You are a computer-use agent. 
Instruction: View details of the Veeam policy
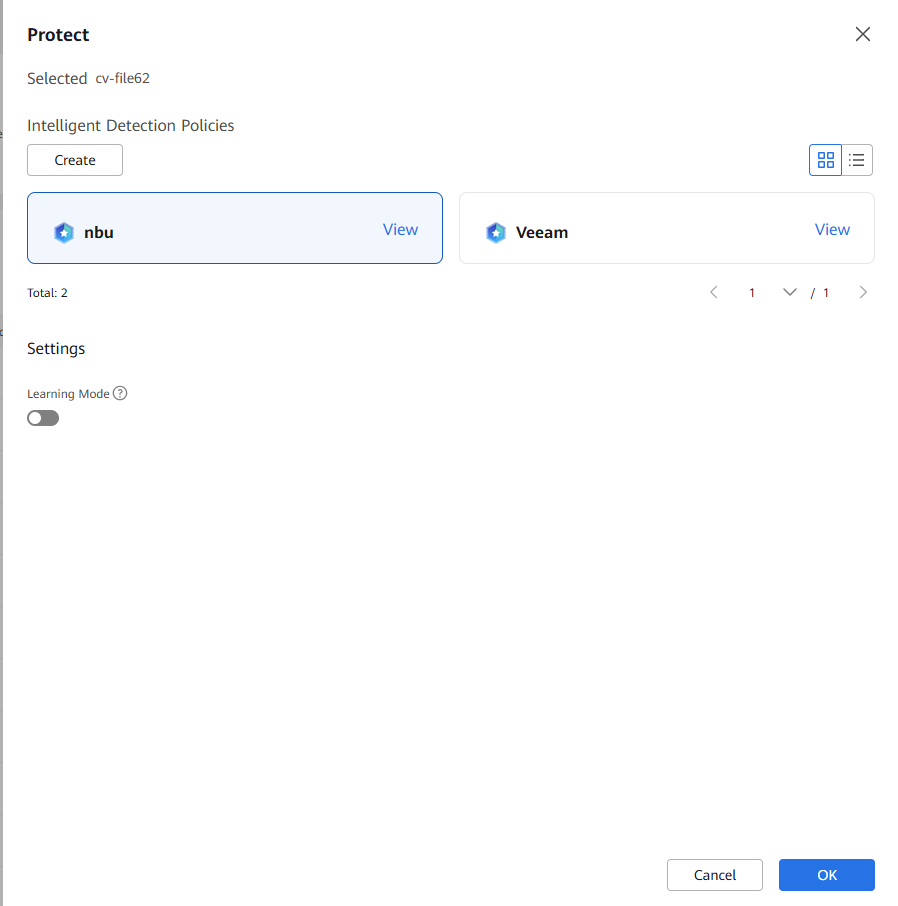tap(832, 230)
